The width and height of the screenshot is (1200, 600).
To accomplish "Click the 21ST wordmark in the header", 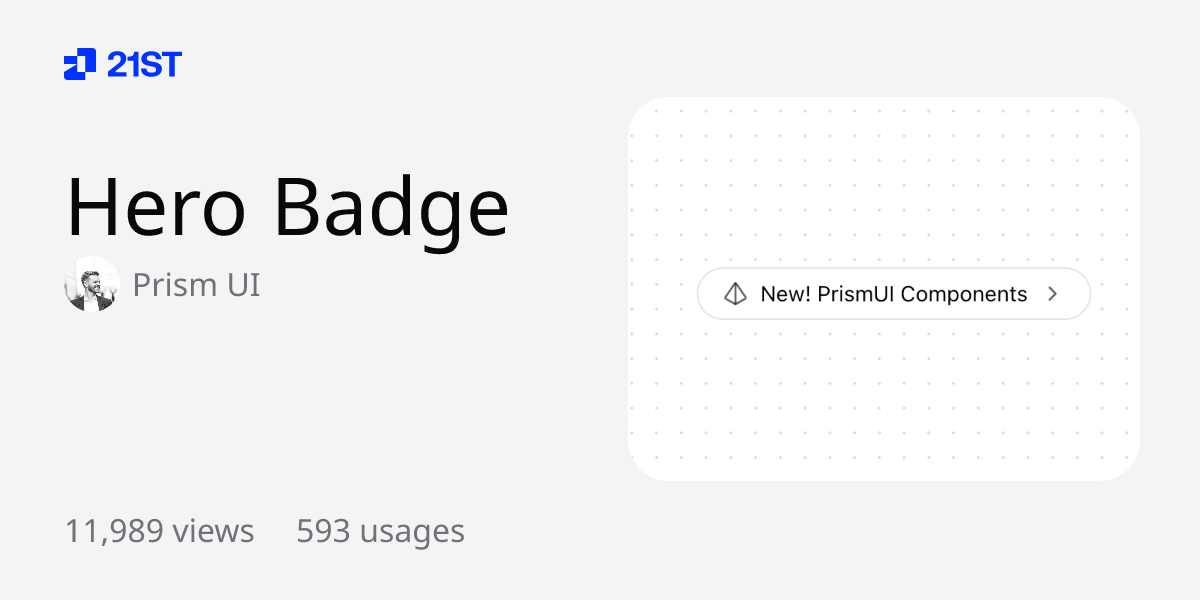I will tap(144, 64).
